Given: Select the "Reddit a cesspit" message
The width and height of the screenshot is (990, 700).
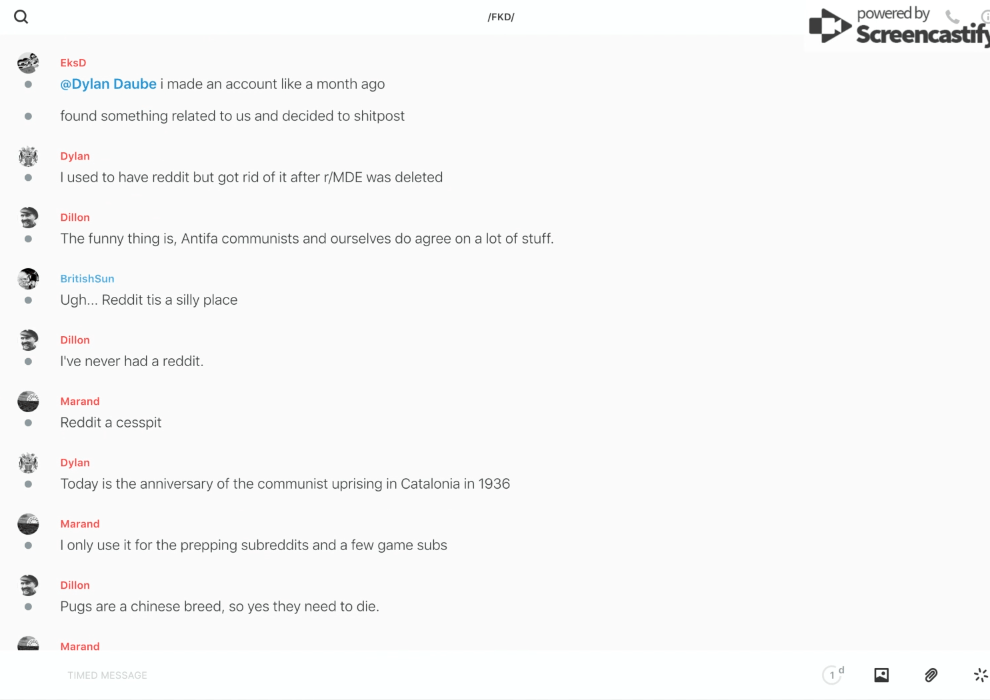Looking at the screenshot, I should click(111, 422).
